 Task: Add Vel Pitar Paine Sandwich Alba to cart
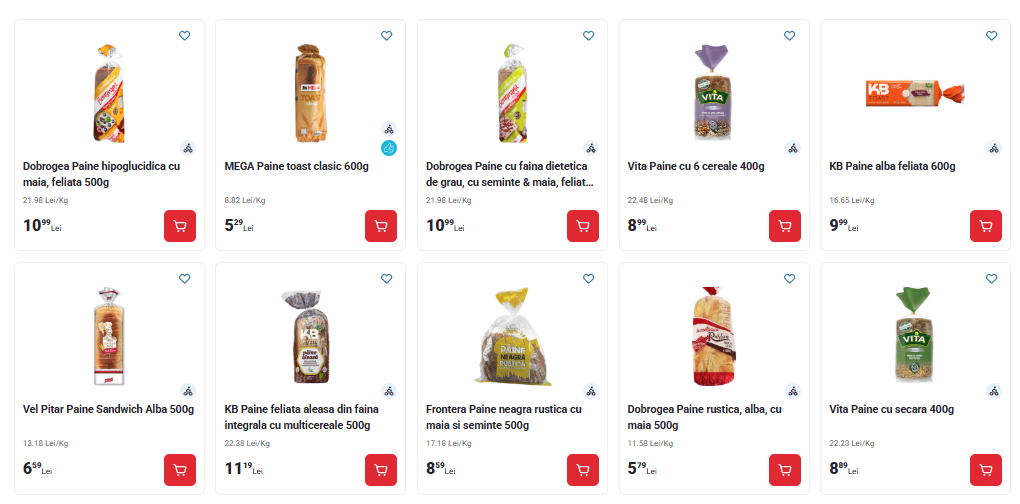(x=180, y=470)
